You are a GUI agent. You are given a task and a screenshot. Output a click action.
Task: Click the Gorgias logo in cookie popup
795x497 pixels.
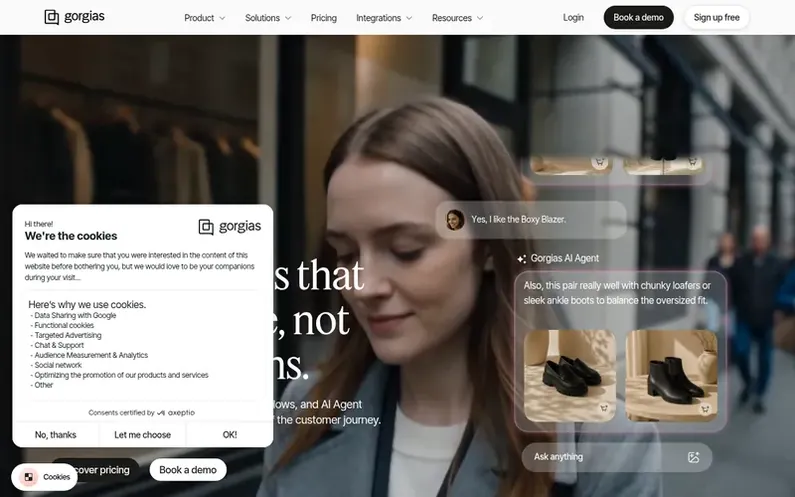click(x=230, y=226)
